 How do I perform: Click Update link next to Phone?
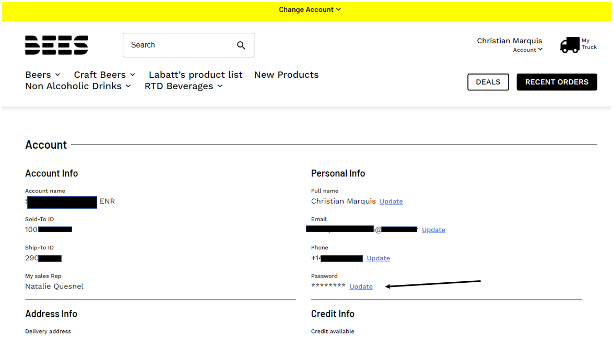coord(378,259)
